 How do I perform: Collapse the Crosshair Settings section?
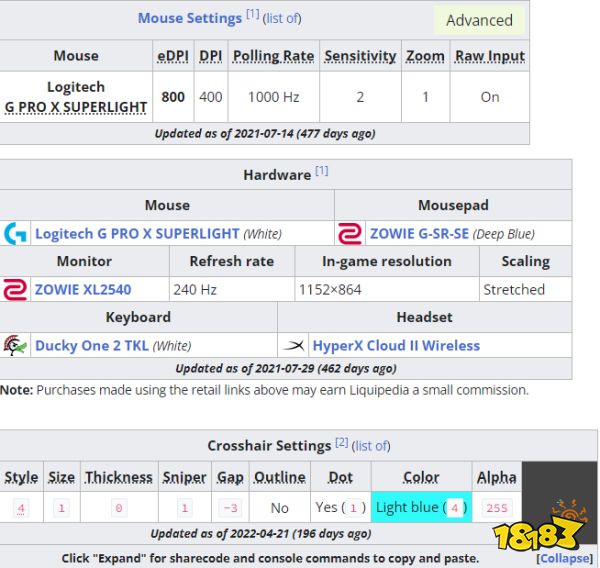pyautogui.click(x=566, y=558)
